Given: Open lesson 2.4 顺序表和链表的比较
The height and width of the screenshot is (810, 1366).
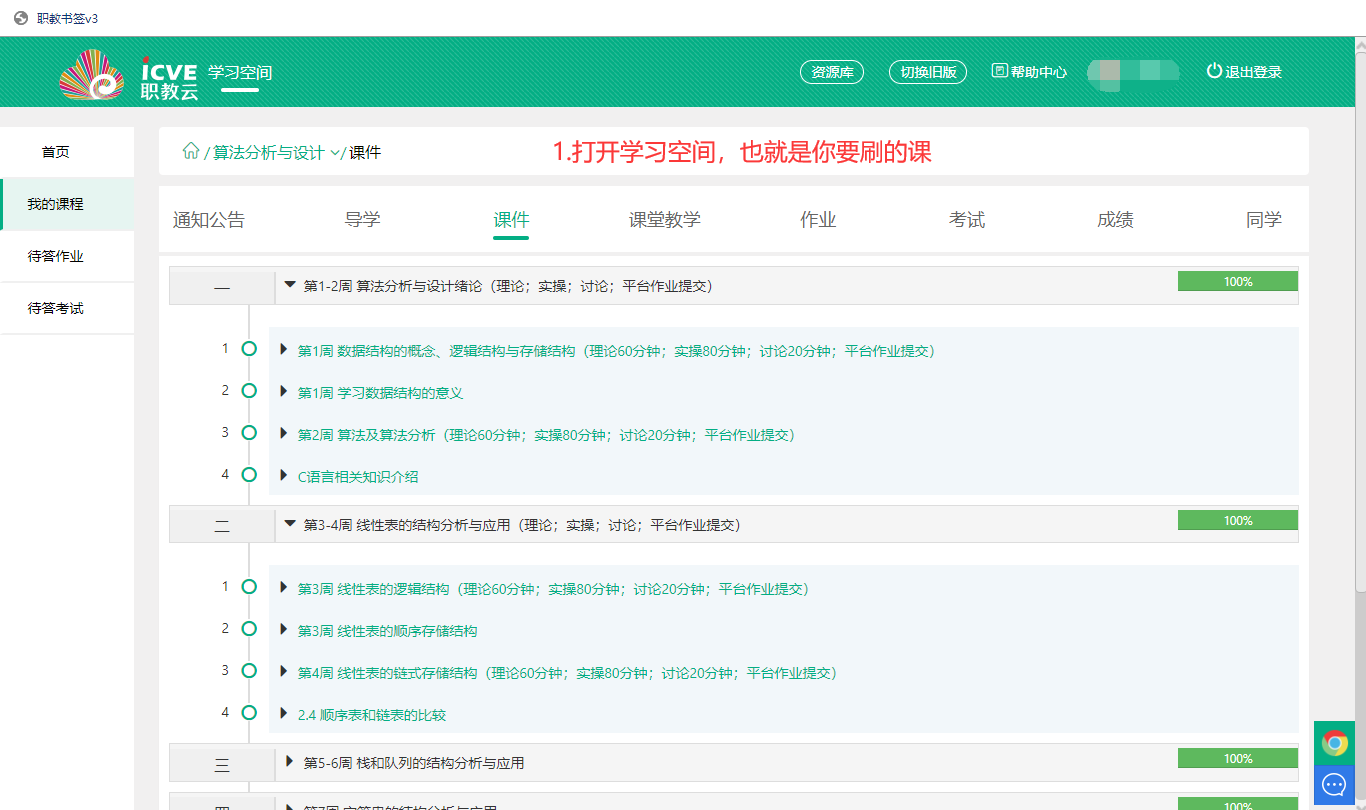Looking at the screenshot, I should (372, 715).
